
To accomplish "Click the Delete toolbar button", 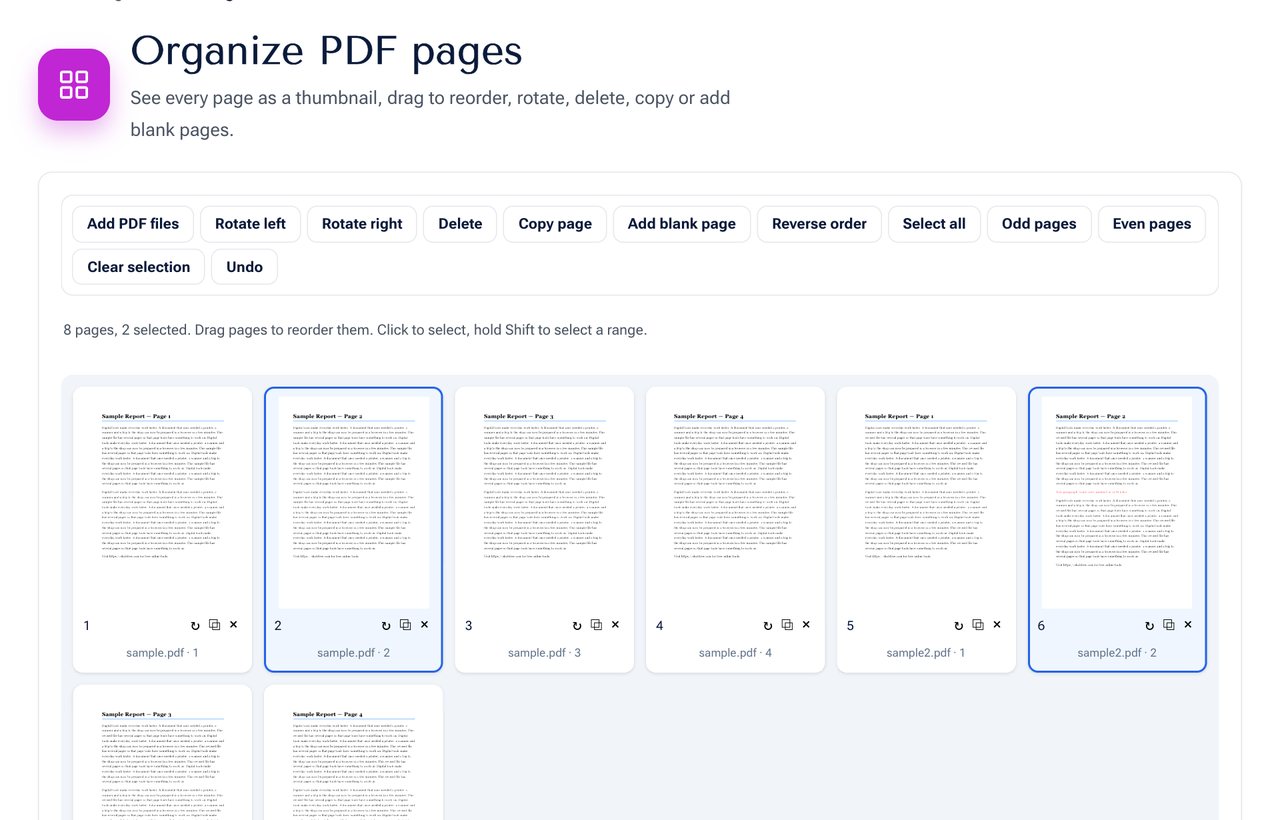I will (460, 224).
